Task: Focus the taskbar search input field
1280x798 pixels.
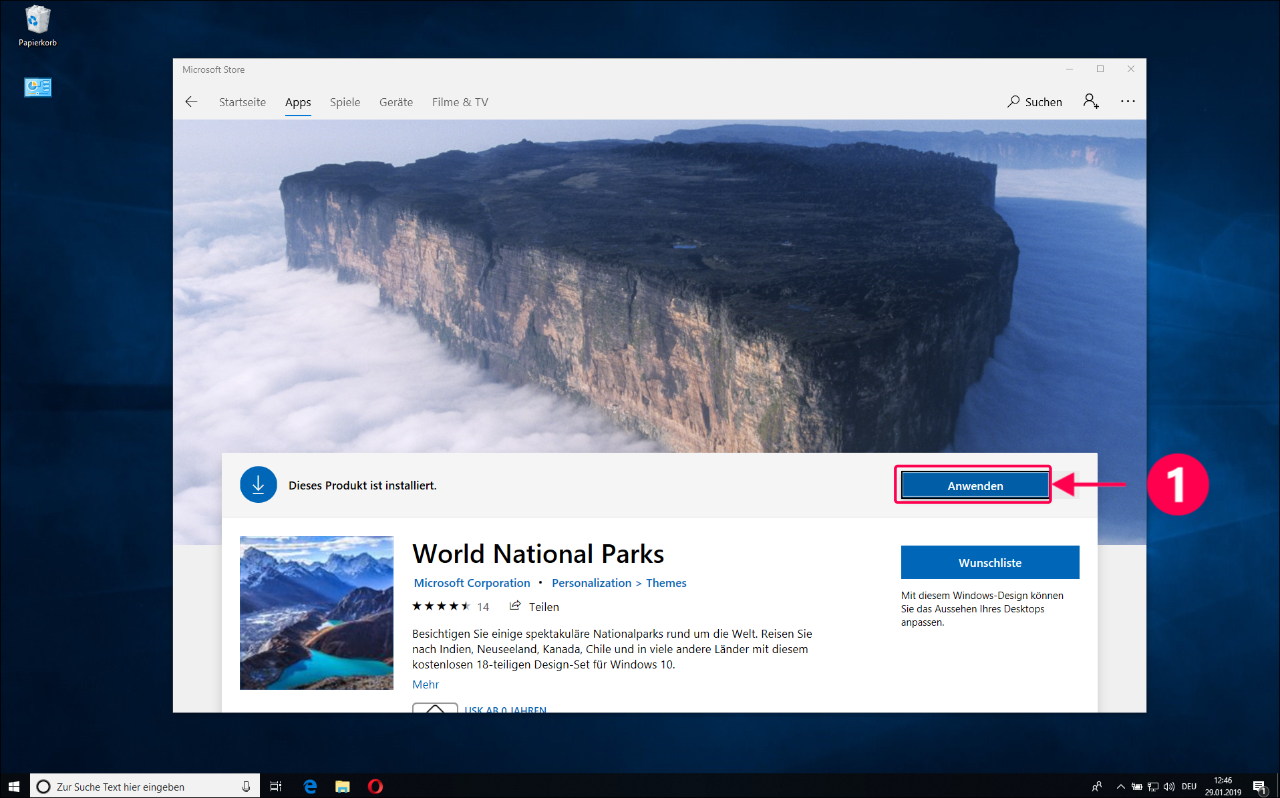Action: tap(146, 787)
